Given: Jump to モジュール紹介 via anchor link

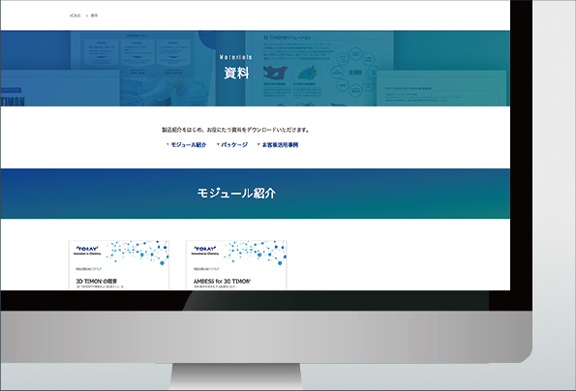Looking at the screenshot, I should [x=188, y=145].
